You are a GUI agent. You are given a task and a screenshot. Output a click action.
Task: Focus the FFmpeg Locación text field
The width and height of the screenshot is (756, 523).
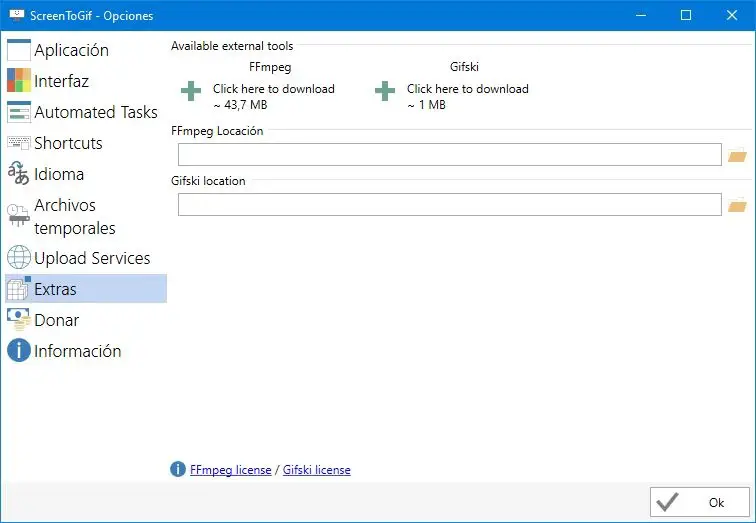[449, 155]
